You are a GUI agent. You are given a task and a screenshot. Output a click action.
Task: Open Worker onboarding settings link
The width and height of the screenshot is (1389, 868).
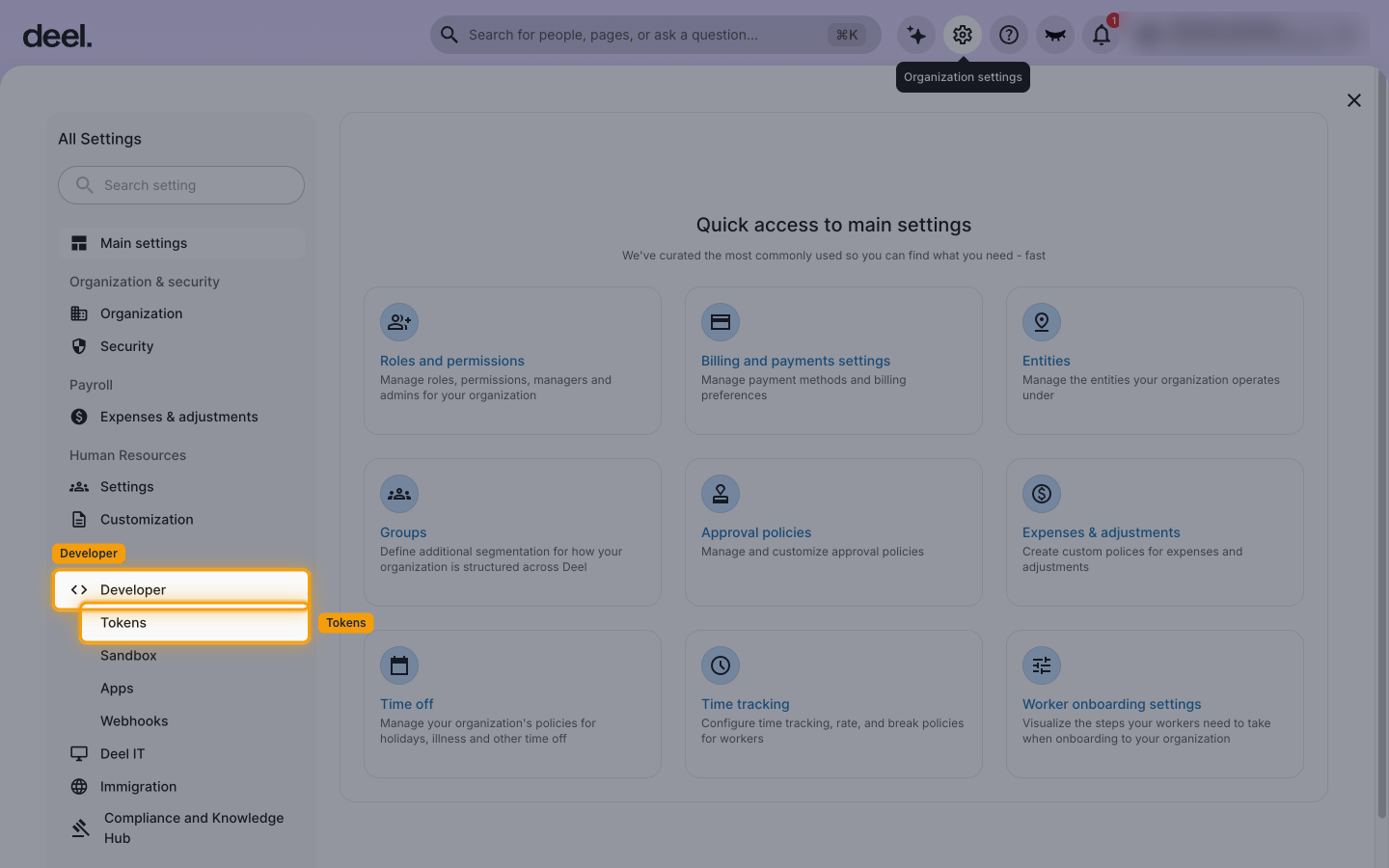(1112, 704)
